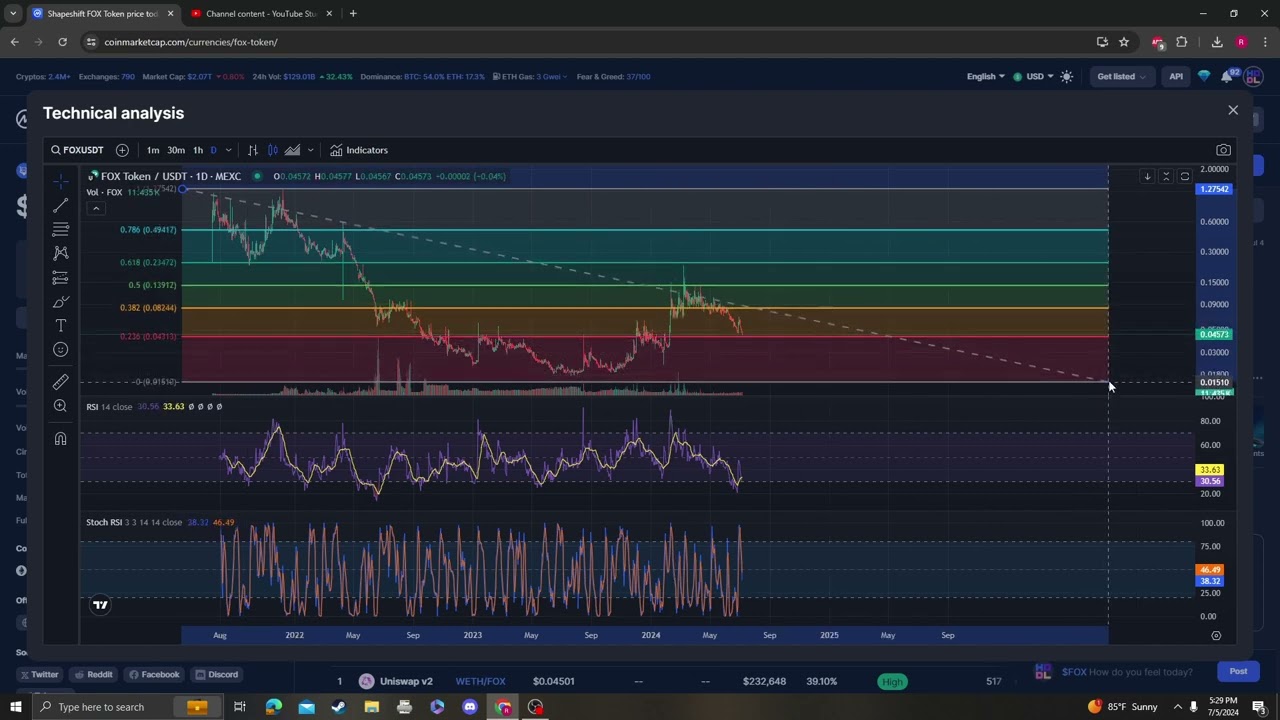This screenshot has width=1280, height=720.
Task: Open the emoji icons tool
Action: [x=60, y=349]
